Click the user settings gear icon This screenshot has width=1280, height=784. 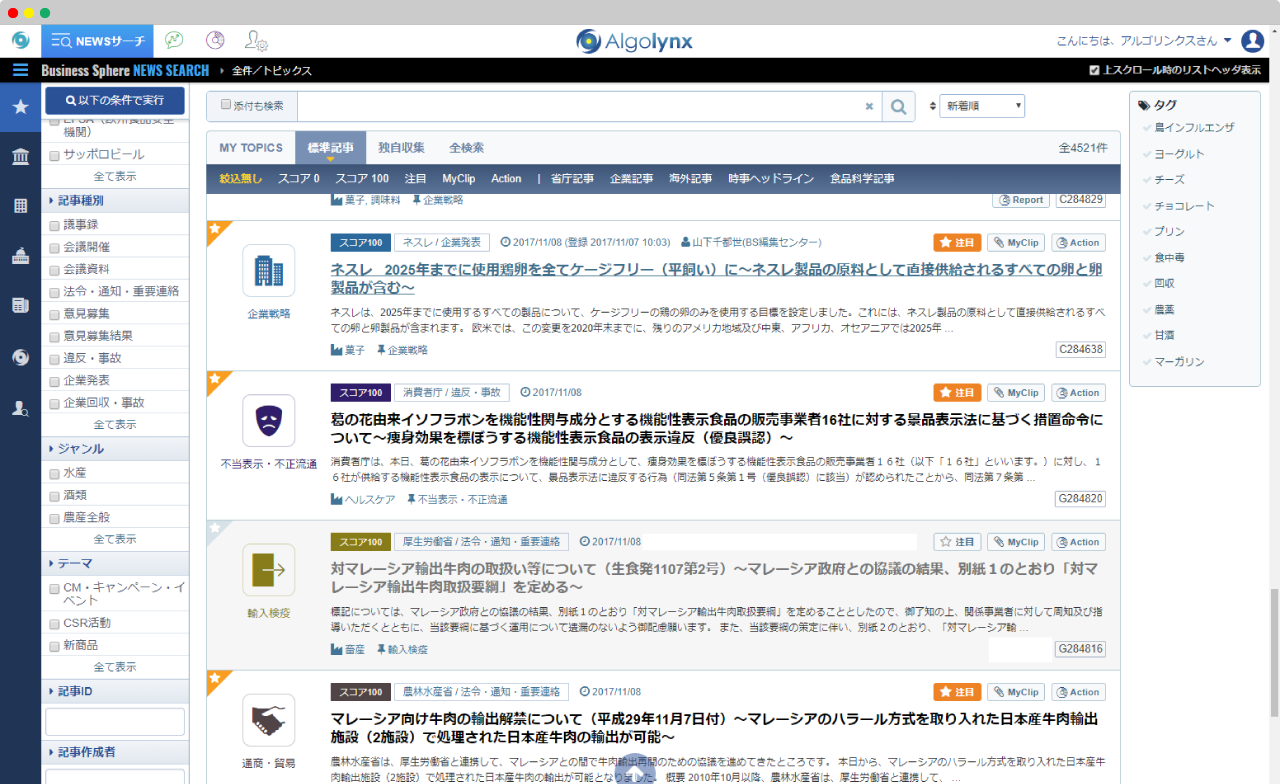[256, 41]
